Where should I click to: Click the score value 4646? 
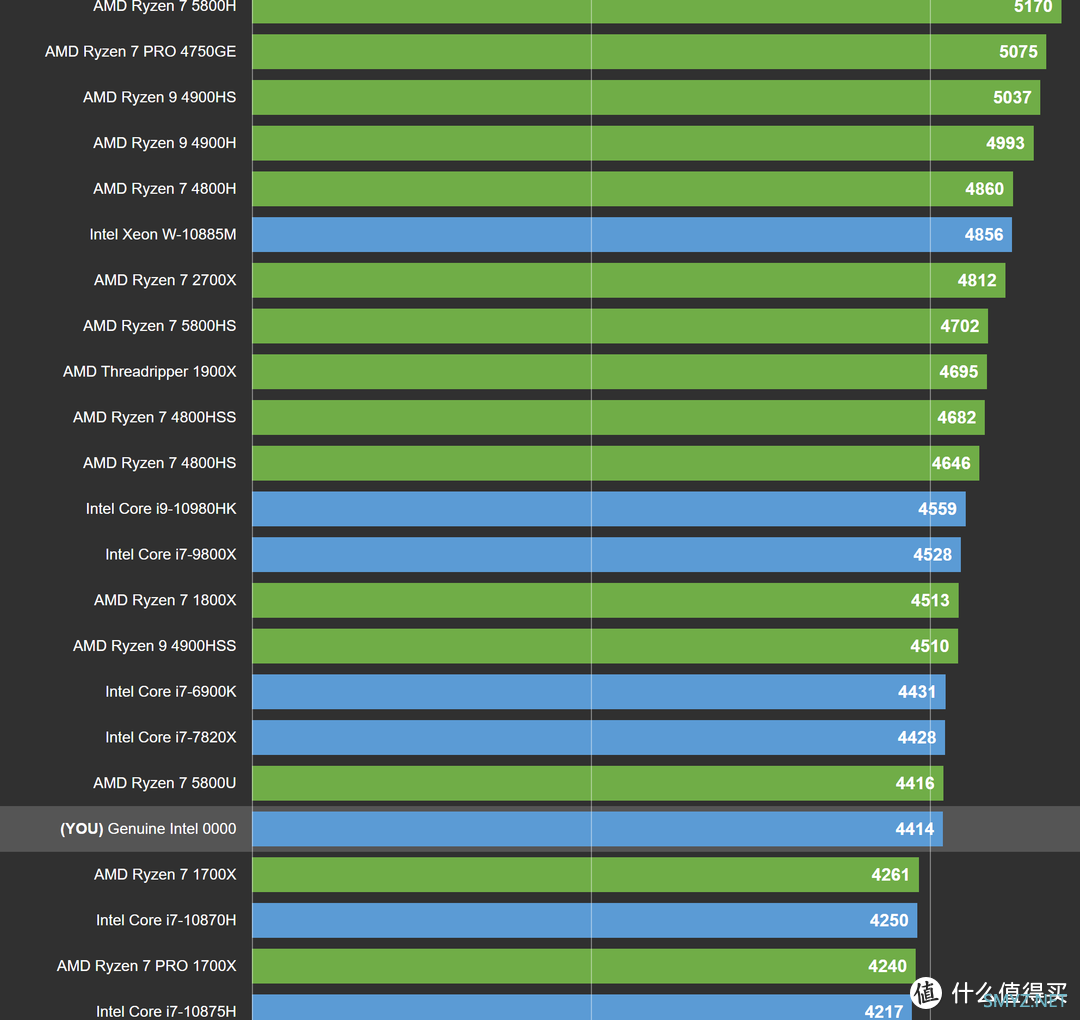point(951,464)
